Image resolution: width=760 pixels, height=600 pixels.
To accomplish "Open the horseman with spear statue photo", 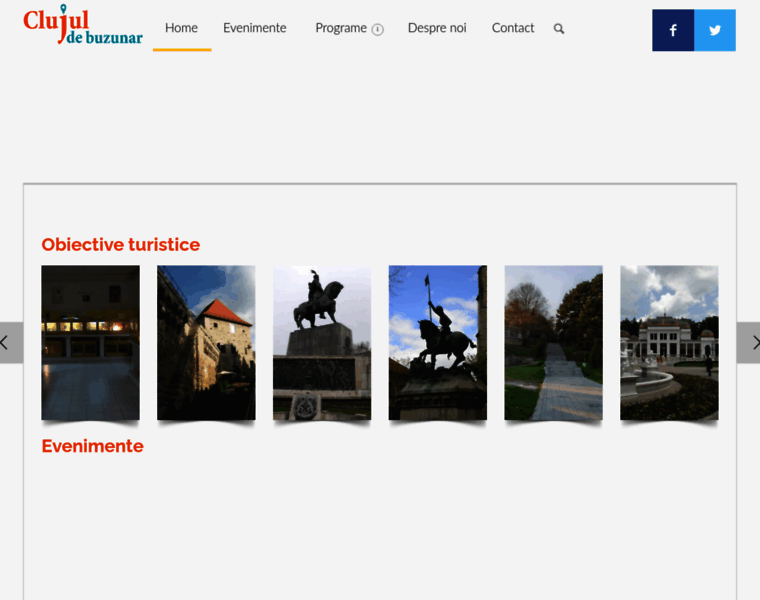I will click(437, 342).
